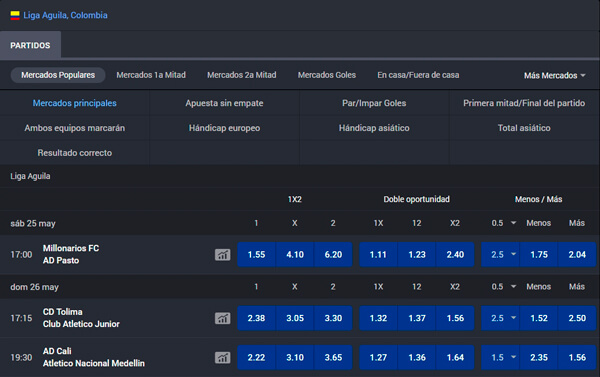Bet Club Atletico Junior win at 3.30
This screenshot has width=600, height=377.
(333, 318)
